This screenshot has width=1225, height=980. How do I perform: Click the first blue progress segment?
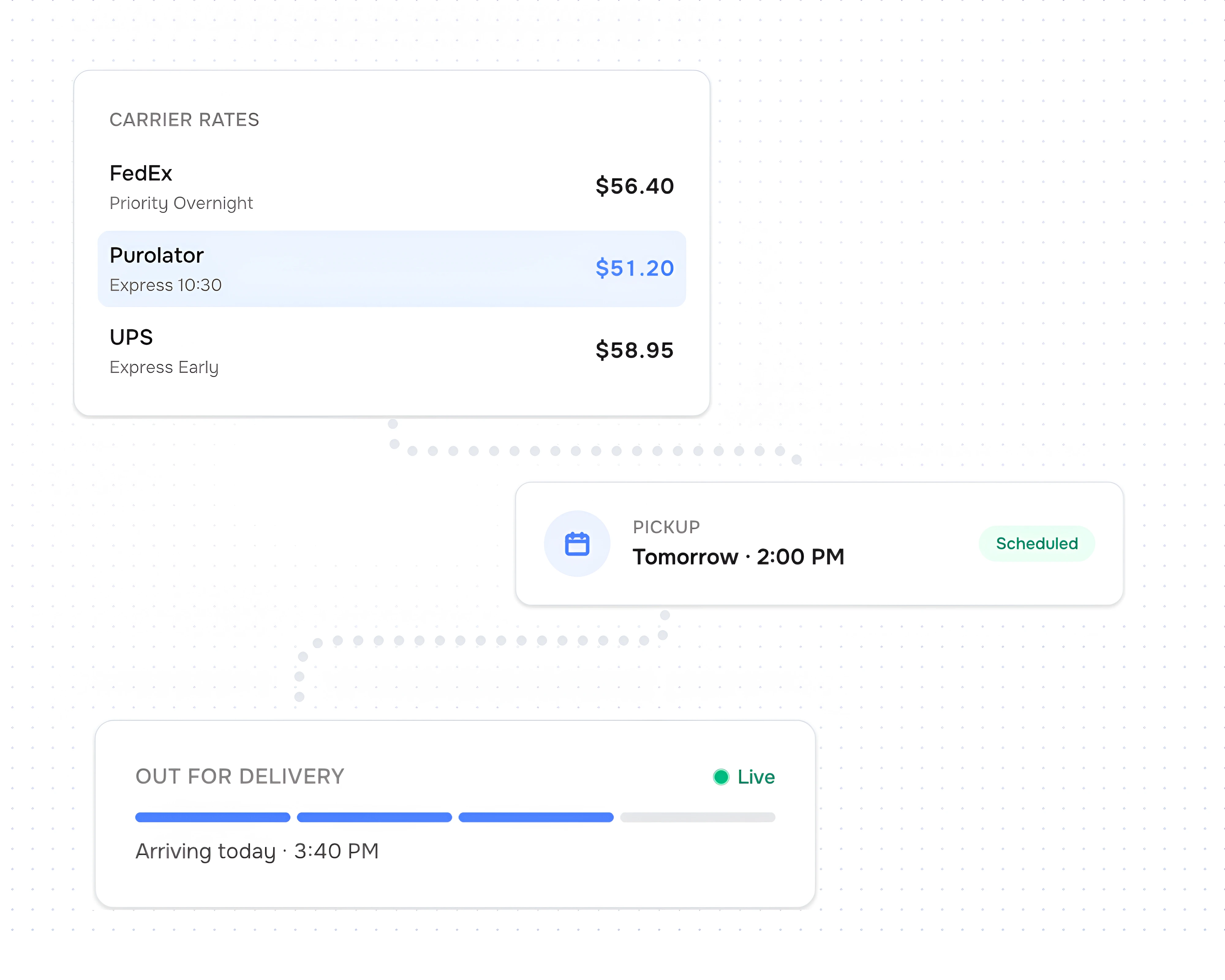(213, 817)
